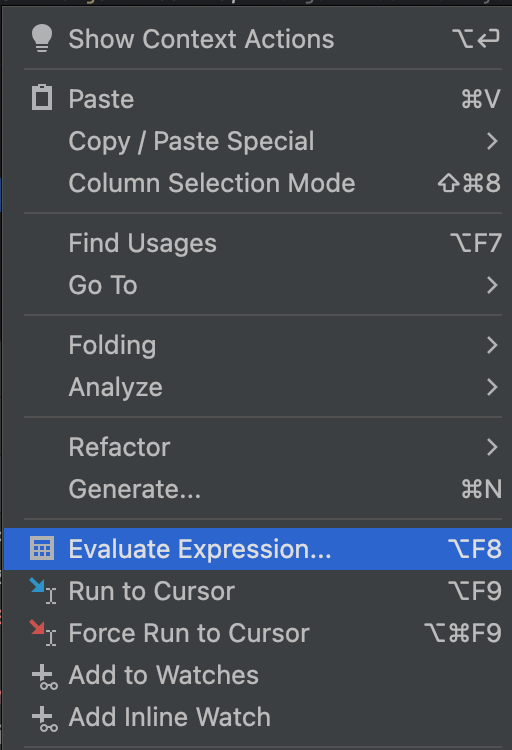Screen dimensions: 512x750
Task: Open the Refactor submenu chevron
Action: [492, 447]
